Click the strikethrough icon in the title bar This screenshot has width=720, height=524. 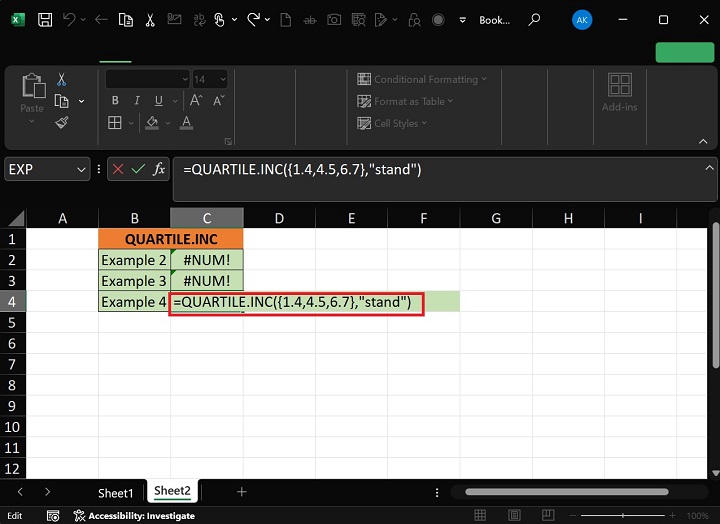coord(309,20)
